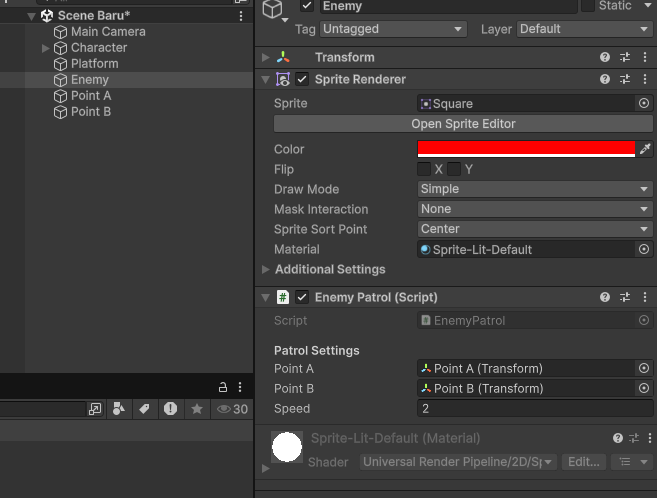
Task: Disable the Sprite Renderer component checkbox
Action: pos(302,79)
